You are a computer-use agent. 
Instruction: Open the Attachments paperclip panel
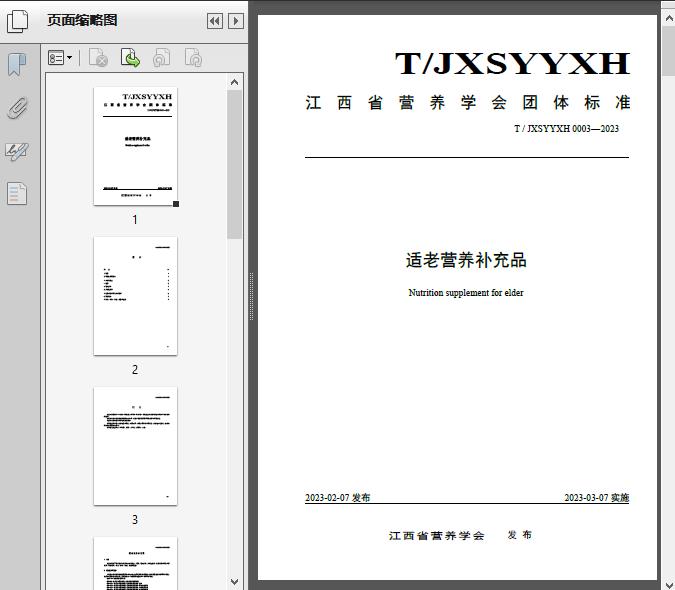(17, 108)
